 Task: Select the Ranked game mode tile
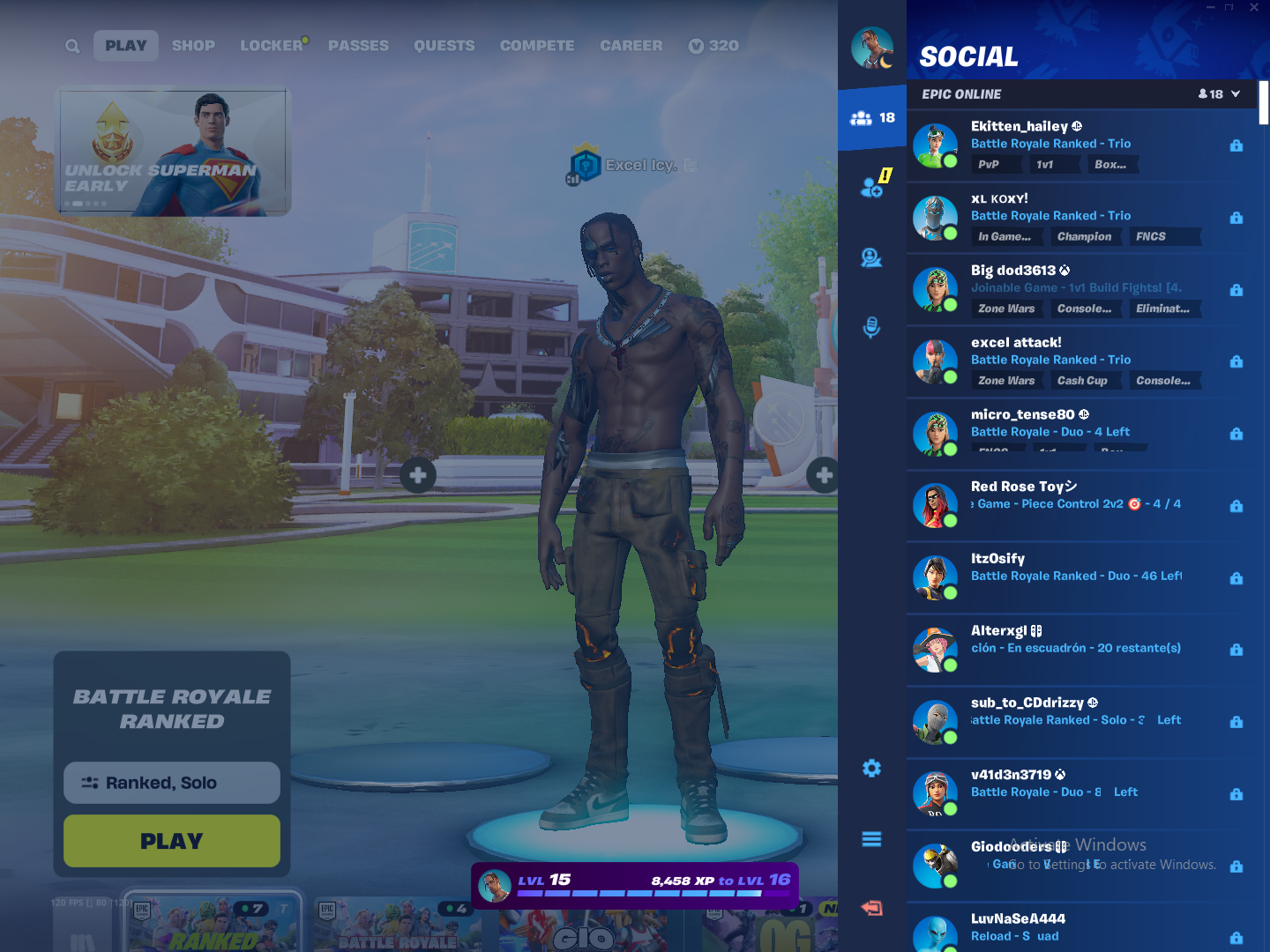click(x=213, y=924)
